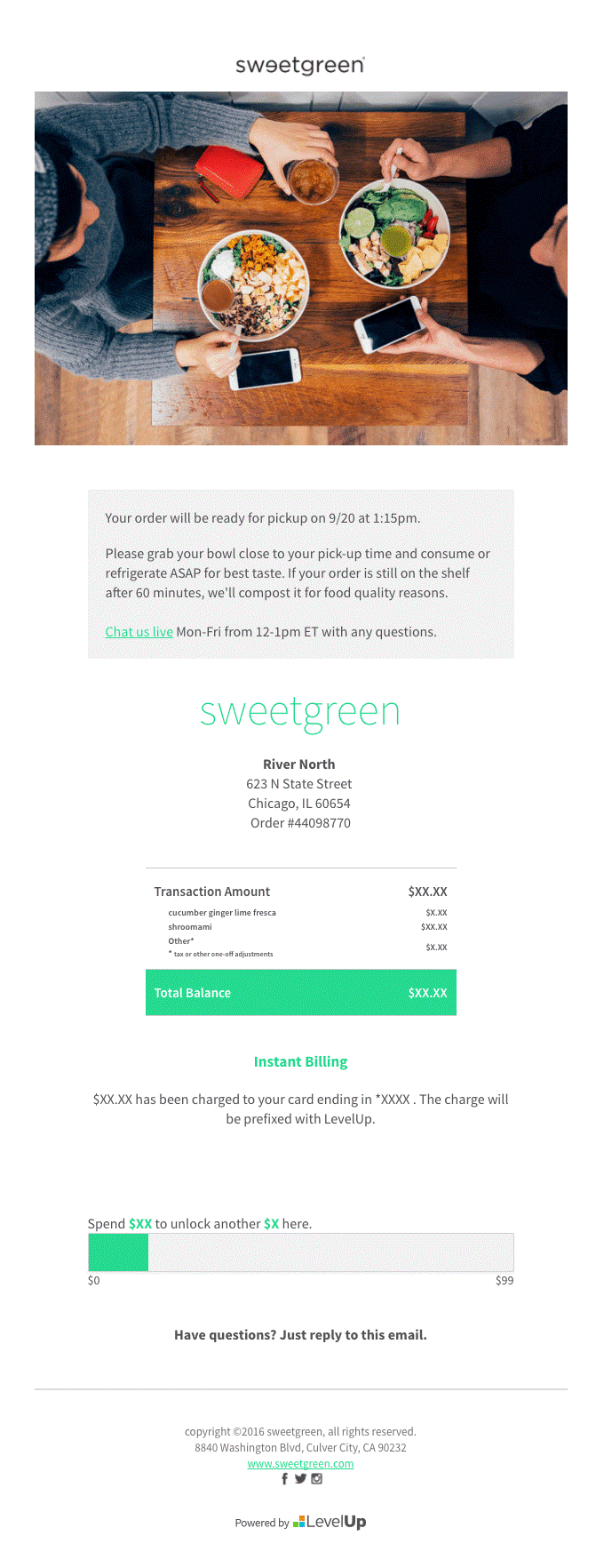Click the cucumber ginger lime fresca item
This screenshot has height=1568, width=604.
point(222,913)
